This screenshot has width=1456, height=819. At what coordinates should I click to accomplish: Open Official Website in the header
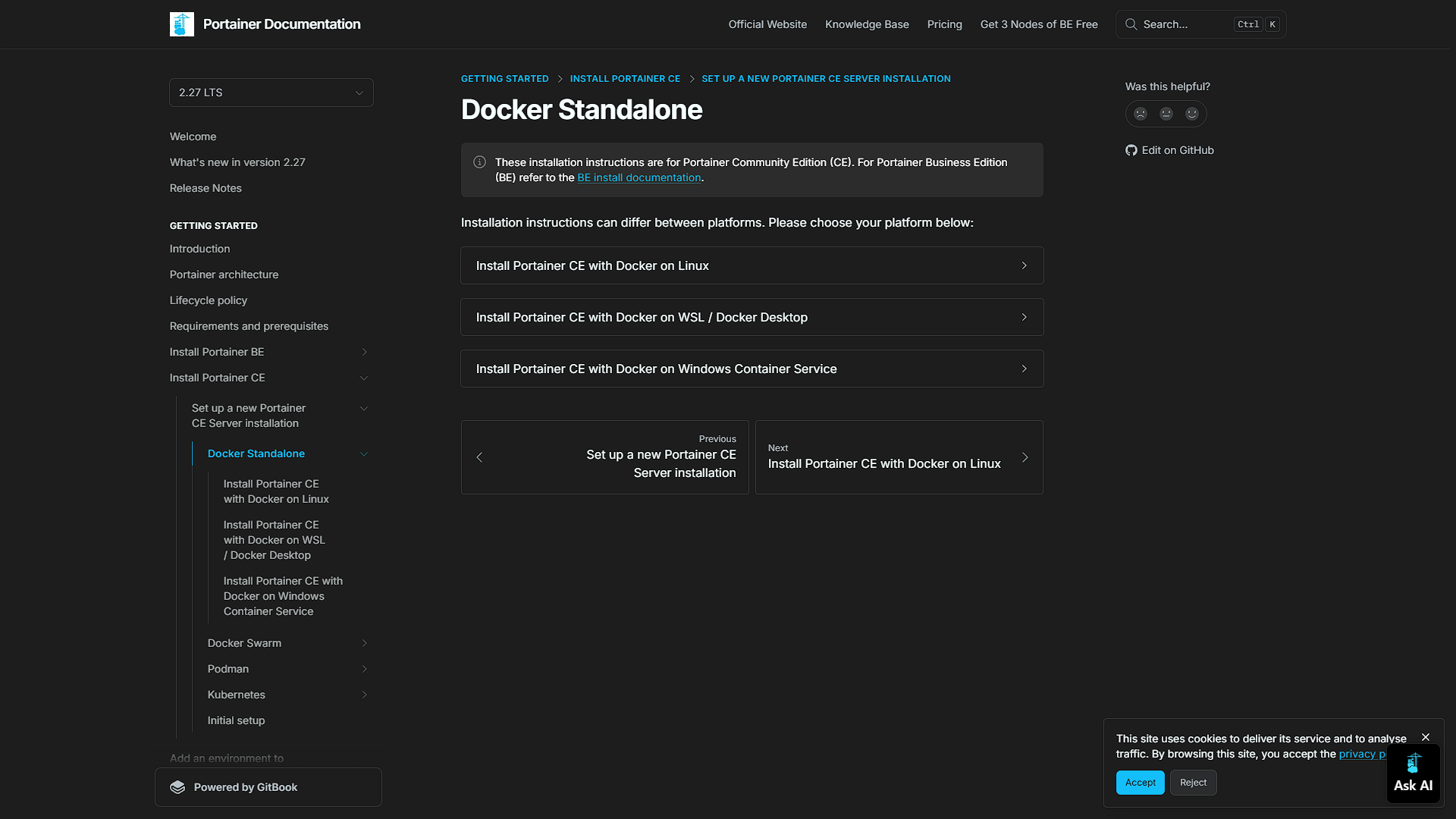point(767,24)
